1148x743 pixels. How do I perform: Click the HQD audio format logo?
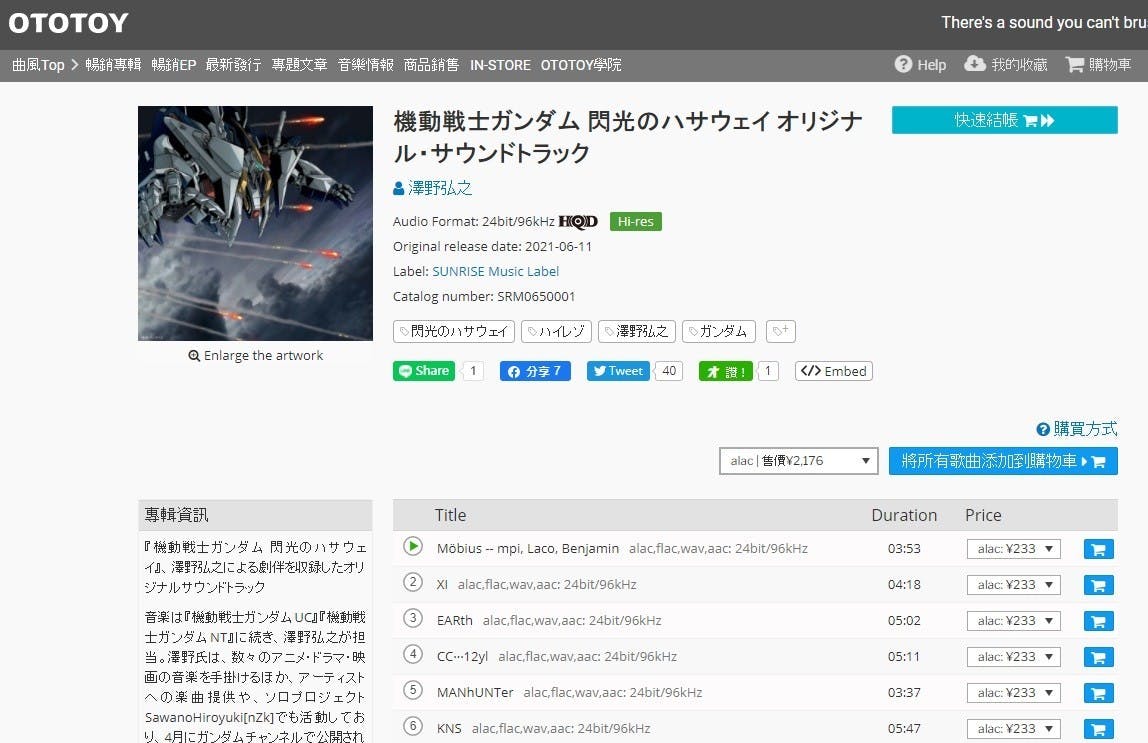[x=578, y=221]
